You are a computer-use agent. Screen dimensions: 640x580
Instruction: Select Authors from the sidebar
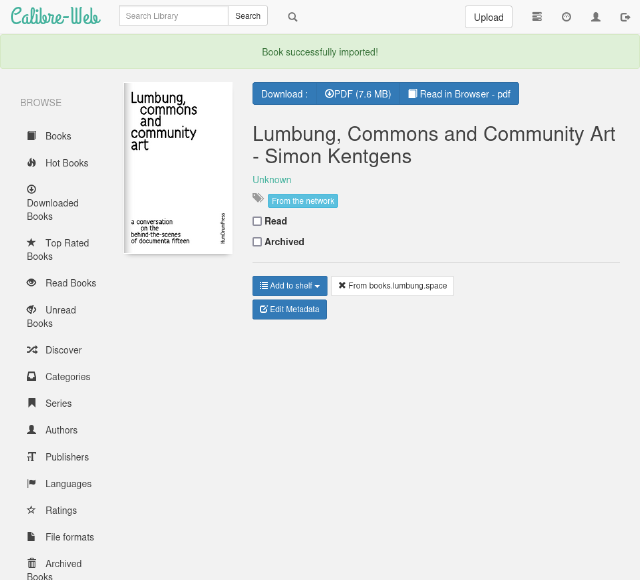pos(61,430)
